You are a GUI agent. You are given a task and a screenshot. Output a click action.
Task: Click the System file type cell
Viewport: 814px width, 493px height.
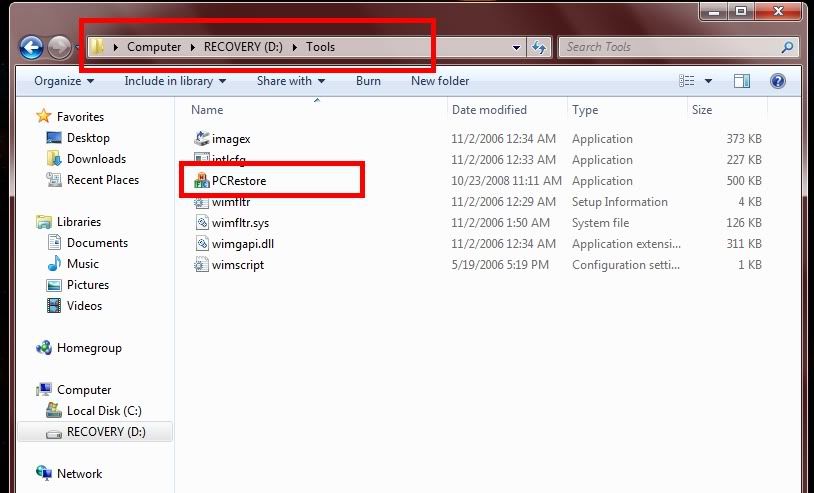pyautogui.click(x=601, y=223)
